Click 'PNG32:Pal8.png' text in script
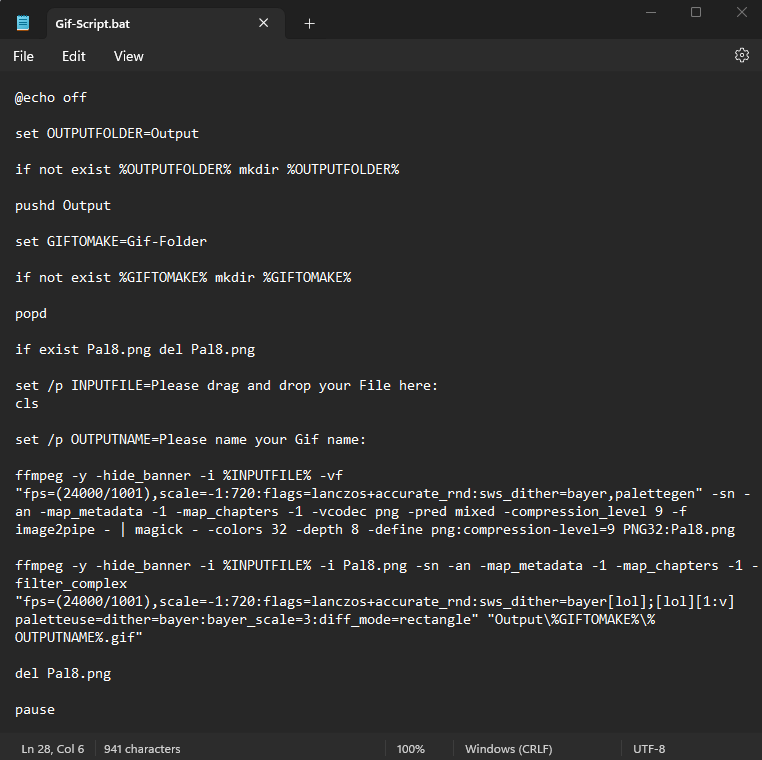Viewport: 762px width, 760px height. [x=679, y=529]
